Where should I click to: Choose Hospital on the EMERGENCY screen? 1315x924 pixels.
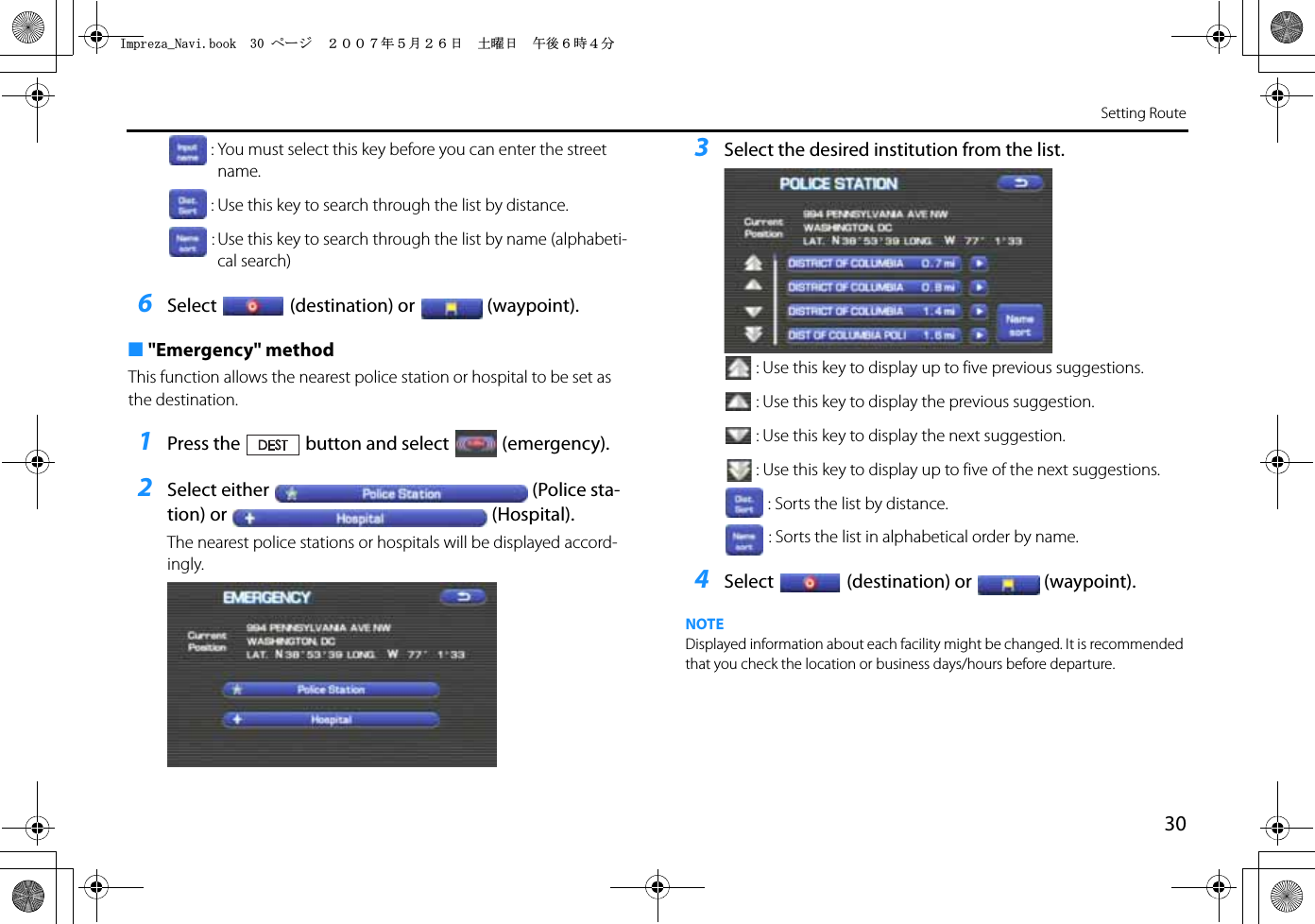331,720
